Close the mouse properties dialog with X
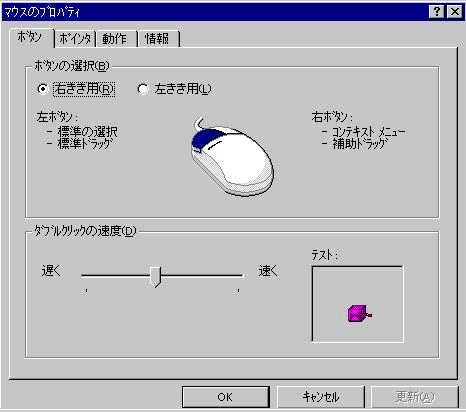Screen dimensions: 466x412 point(455,12)
